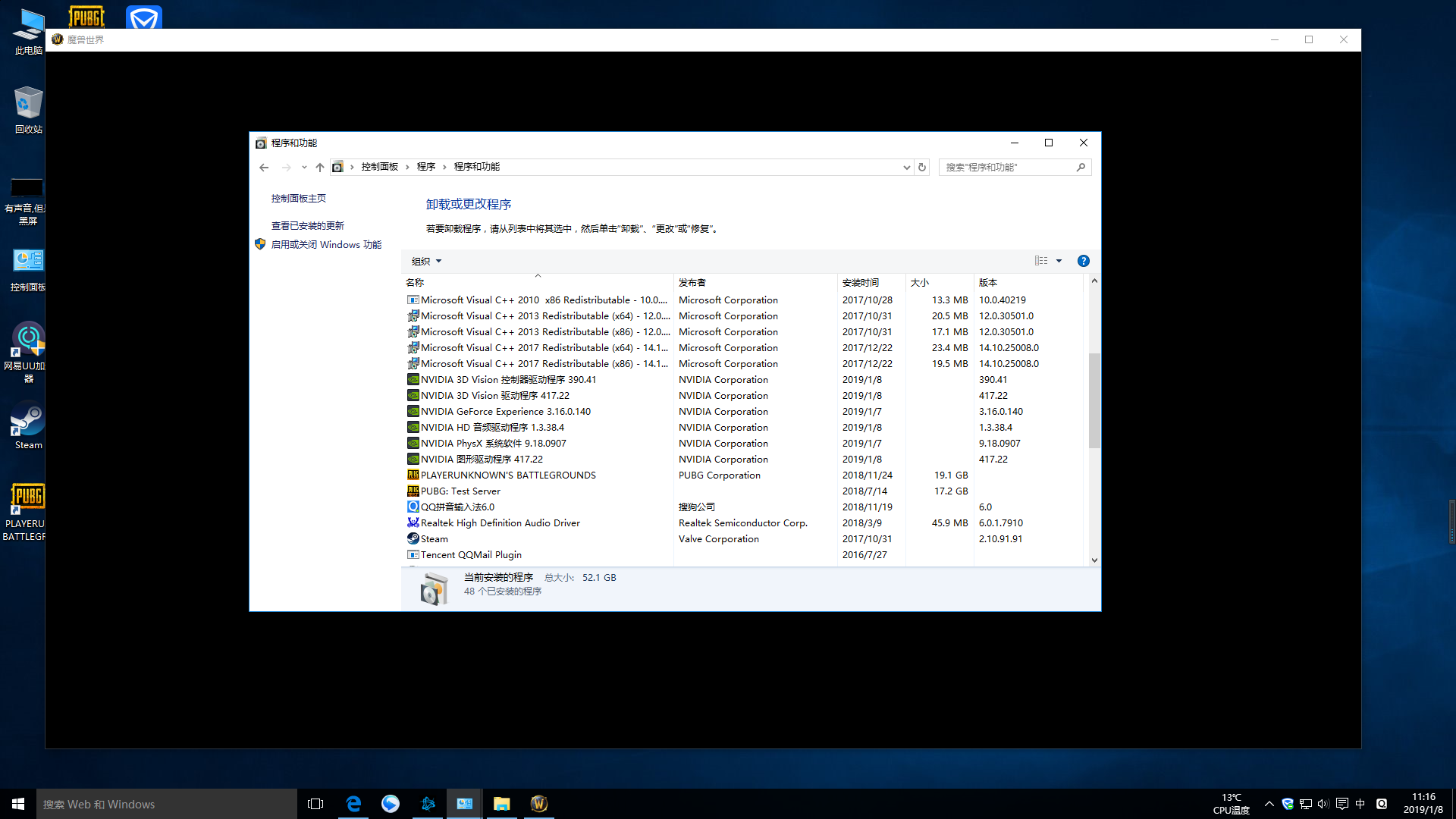Viewport: 1456px width, 819px height.
Task: Select the 回收站 recycle bin icon
Action: [28, 110]
